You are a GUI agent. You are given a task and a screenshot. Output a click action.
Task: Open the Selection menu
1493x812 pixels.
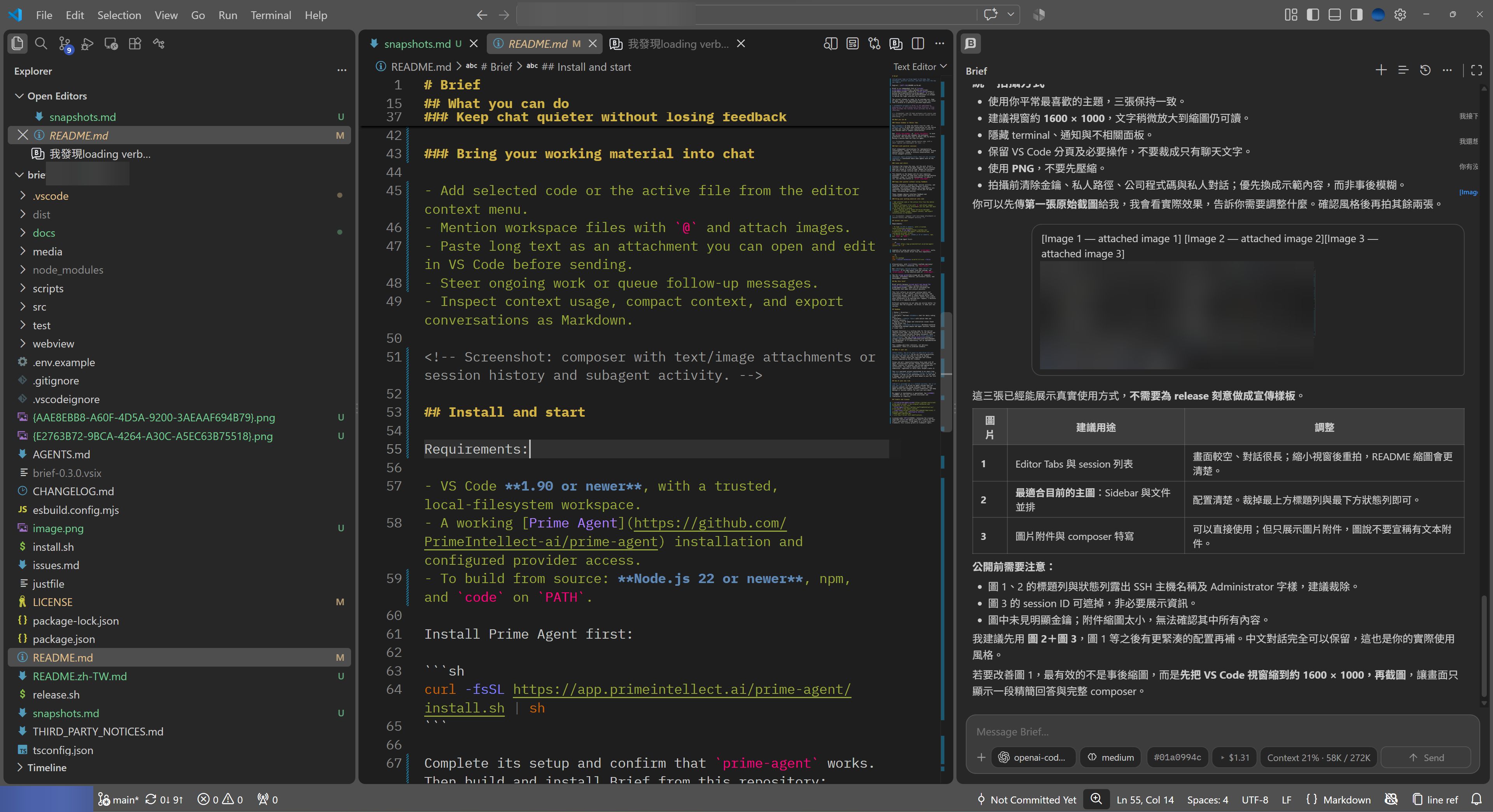pos(119,15)
